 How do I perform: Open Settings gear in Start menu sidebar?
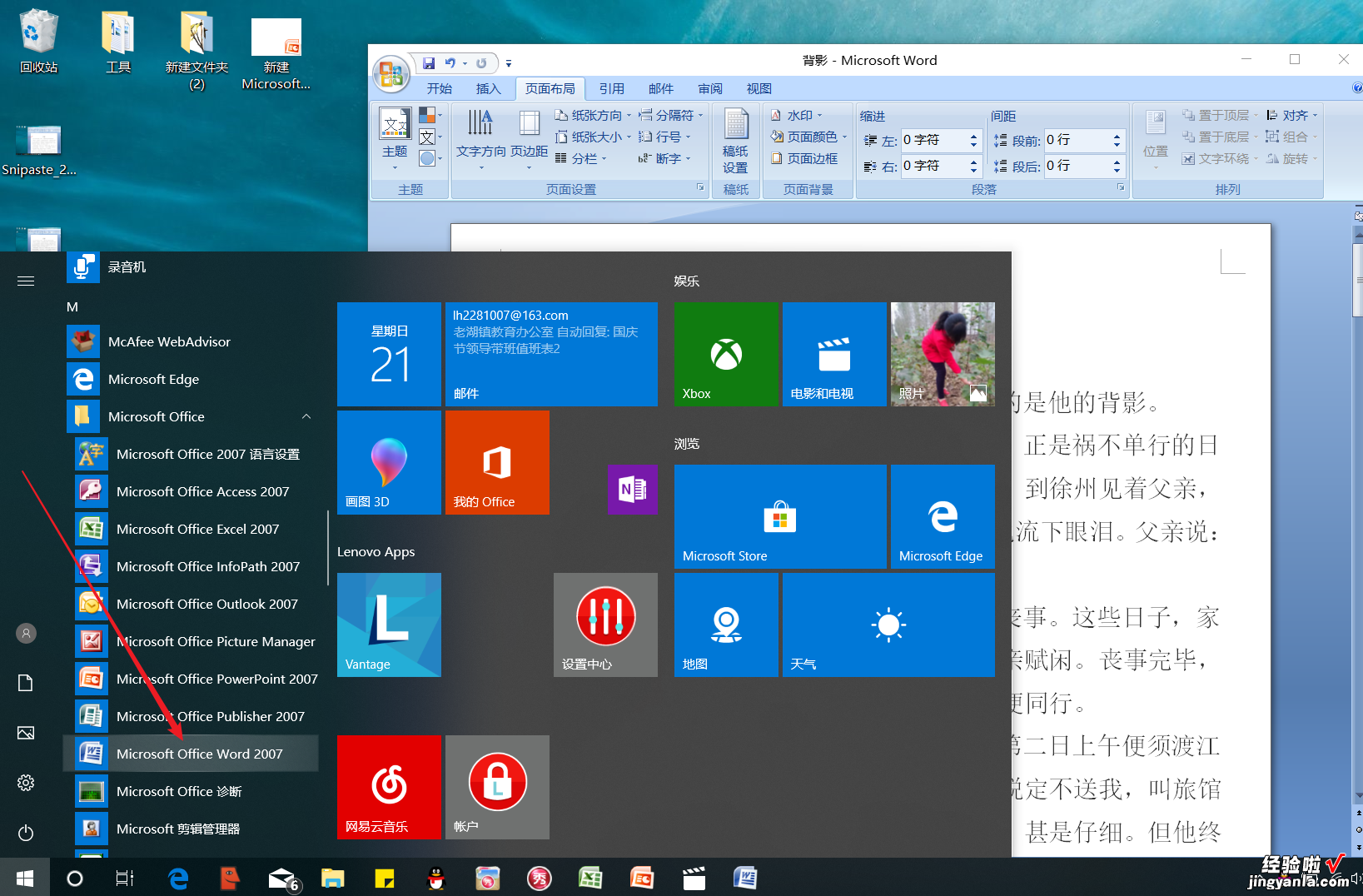(x=26, y=783)
